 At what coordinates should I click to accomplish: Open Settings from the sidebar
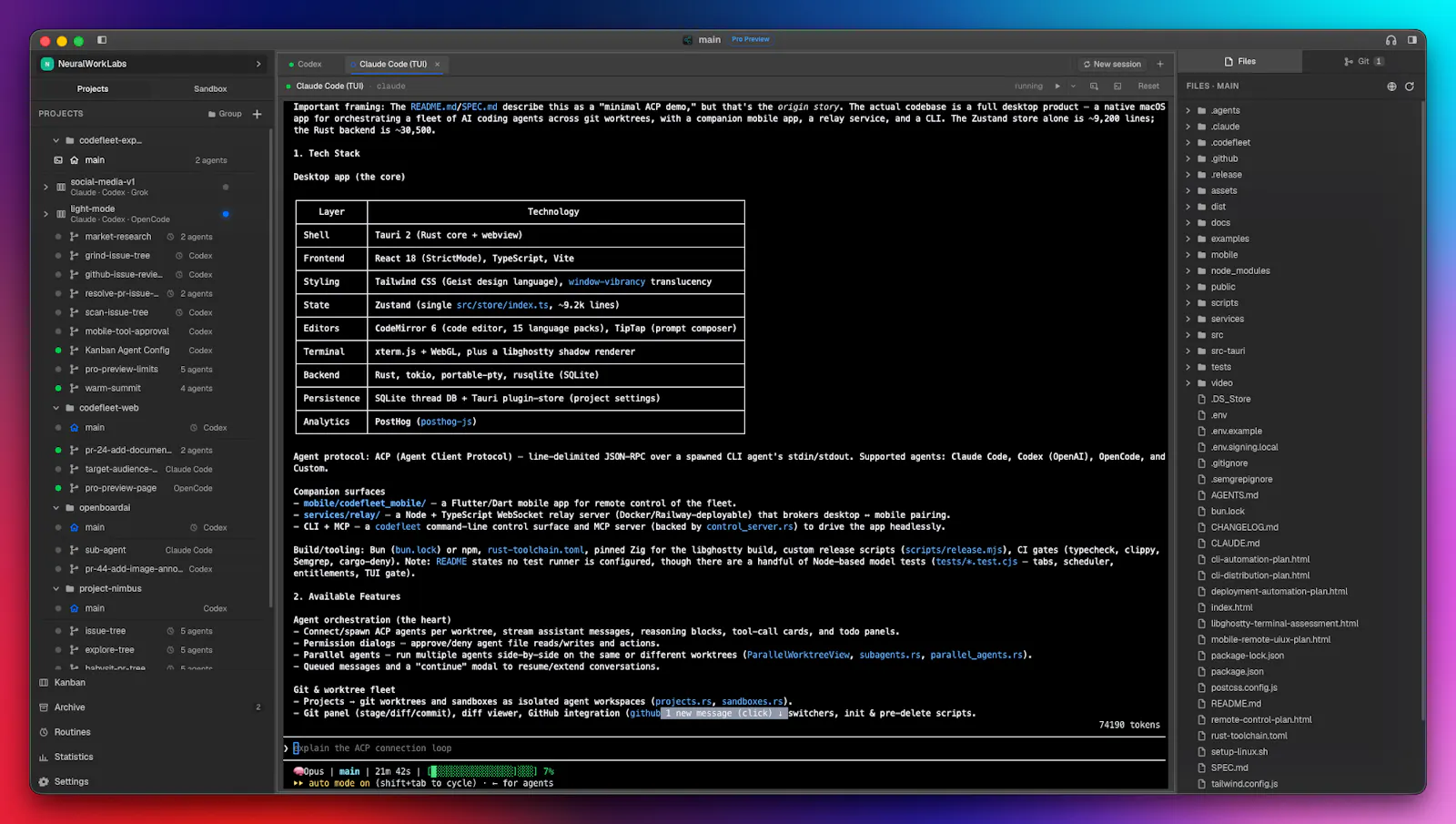[x=71, y=782]
